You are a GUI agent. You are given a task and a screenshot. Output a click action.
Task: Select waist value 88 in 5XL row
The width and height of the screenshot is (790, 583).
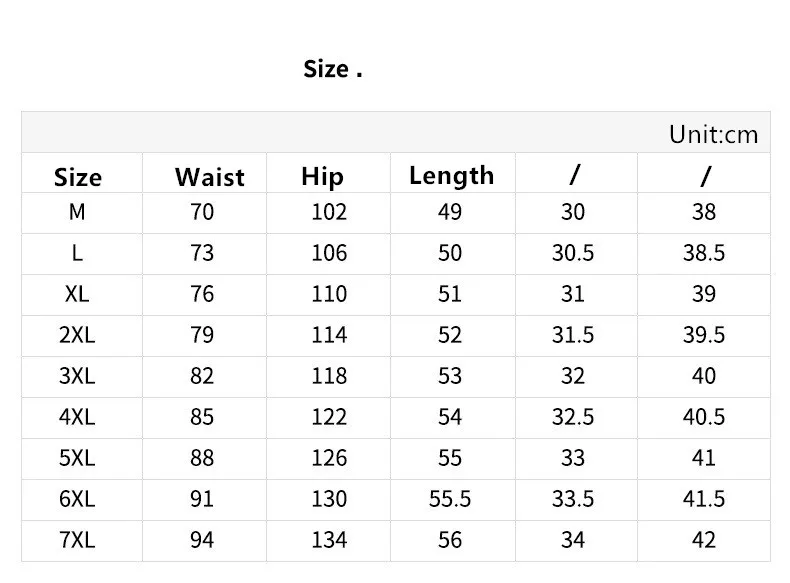click(202, 458)
